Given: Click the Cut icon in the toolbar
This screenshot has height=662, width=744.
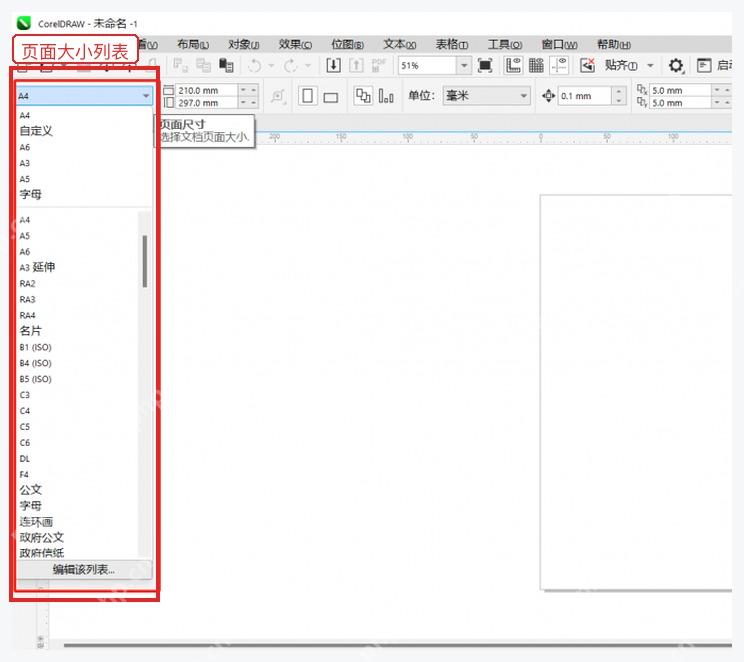Looking at the screenshot, I should click(x=180, y=65).
